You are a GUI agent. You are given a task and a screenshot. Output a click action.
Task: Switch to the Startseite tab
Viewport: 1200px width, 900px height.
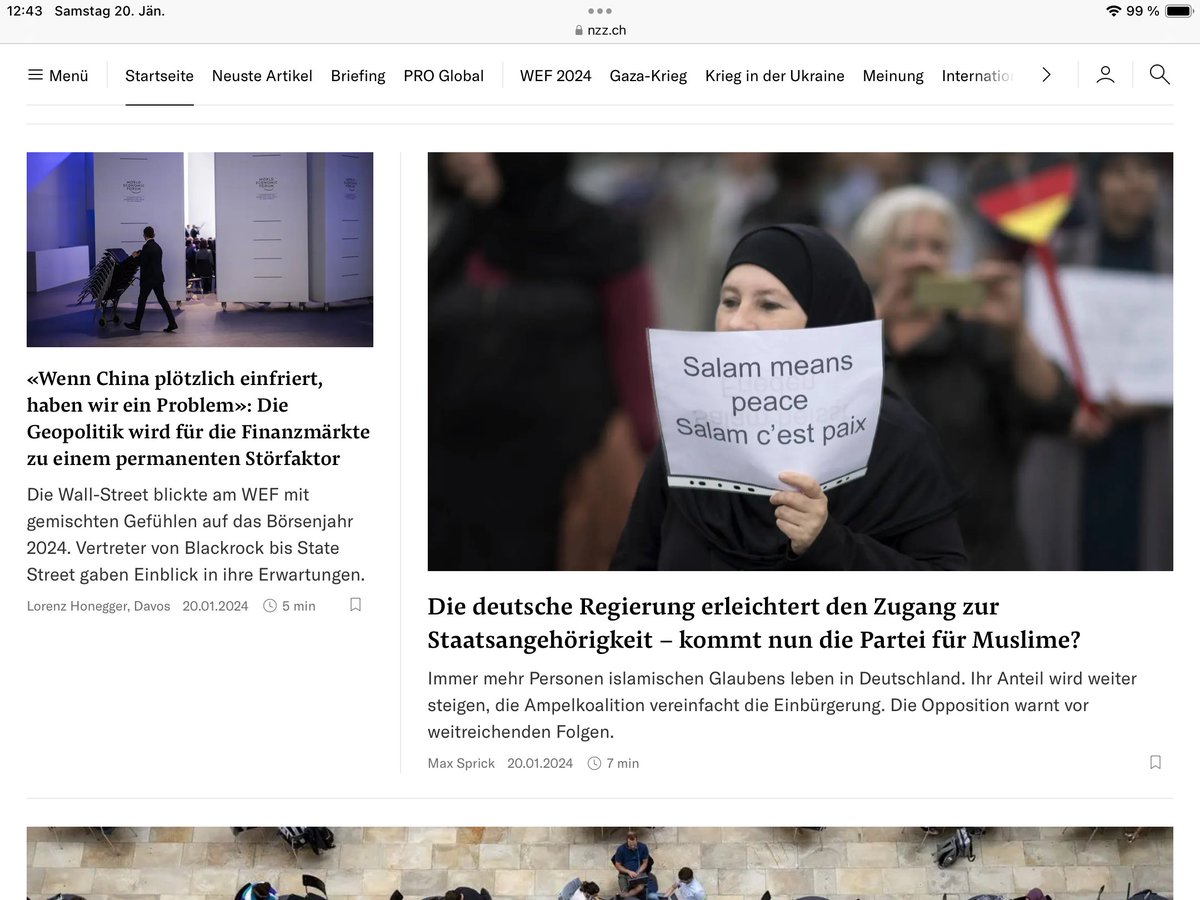[158, 75]
